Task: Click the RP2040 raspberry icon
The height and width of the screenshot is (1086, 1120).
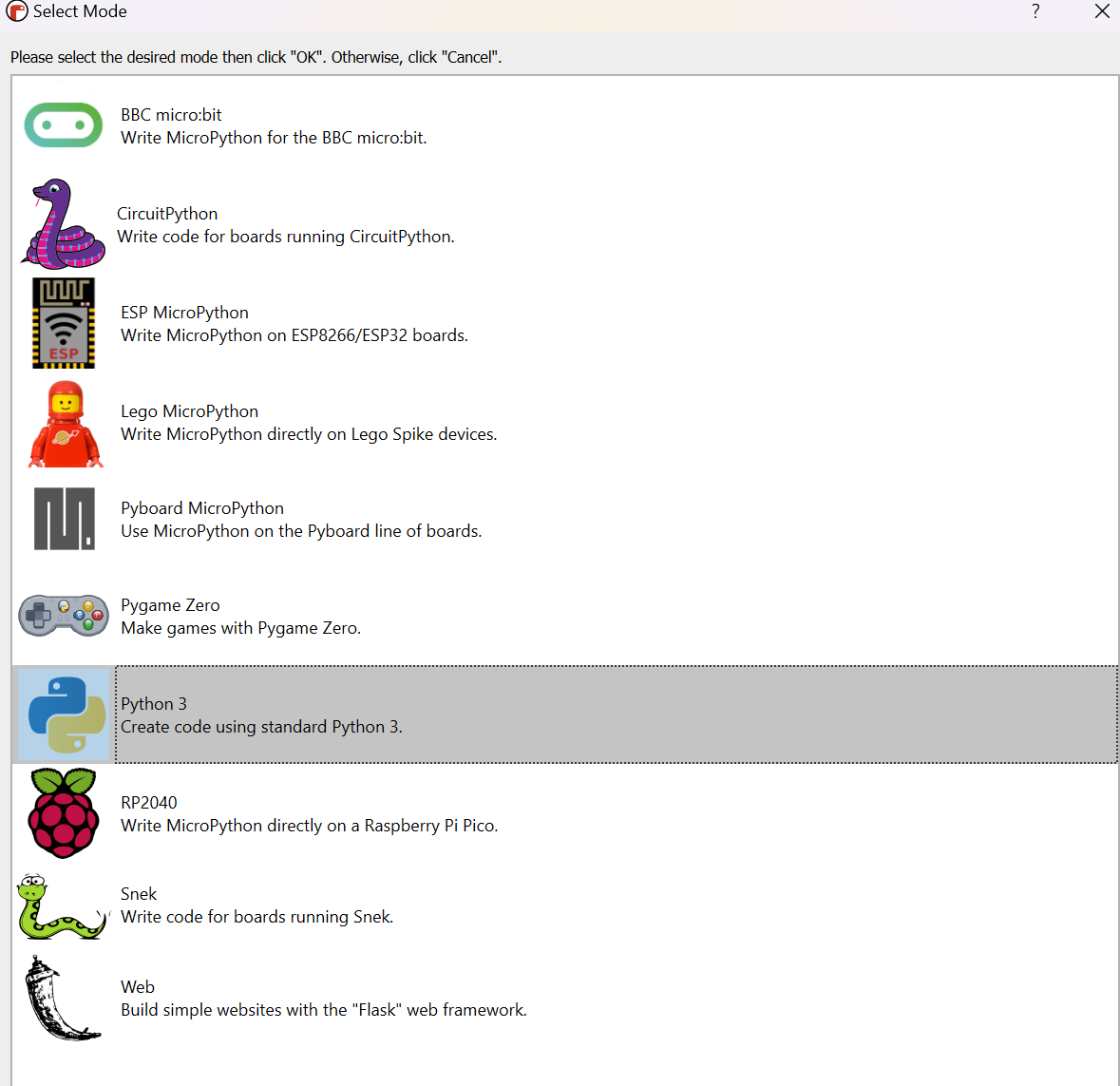Action: point(64,813)
